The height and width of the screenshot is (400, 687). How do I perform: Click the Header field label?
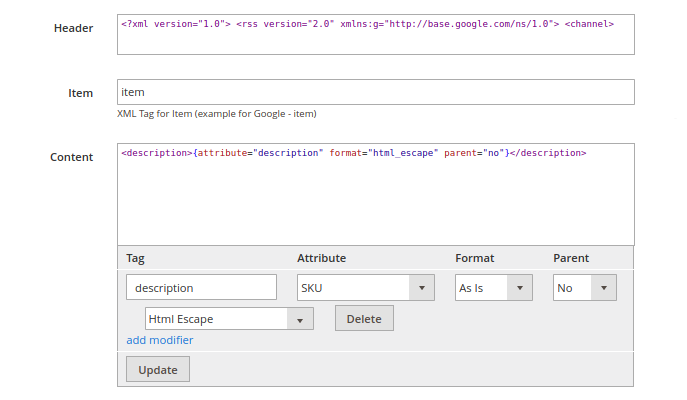(x=73, y=28)
